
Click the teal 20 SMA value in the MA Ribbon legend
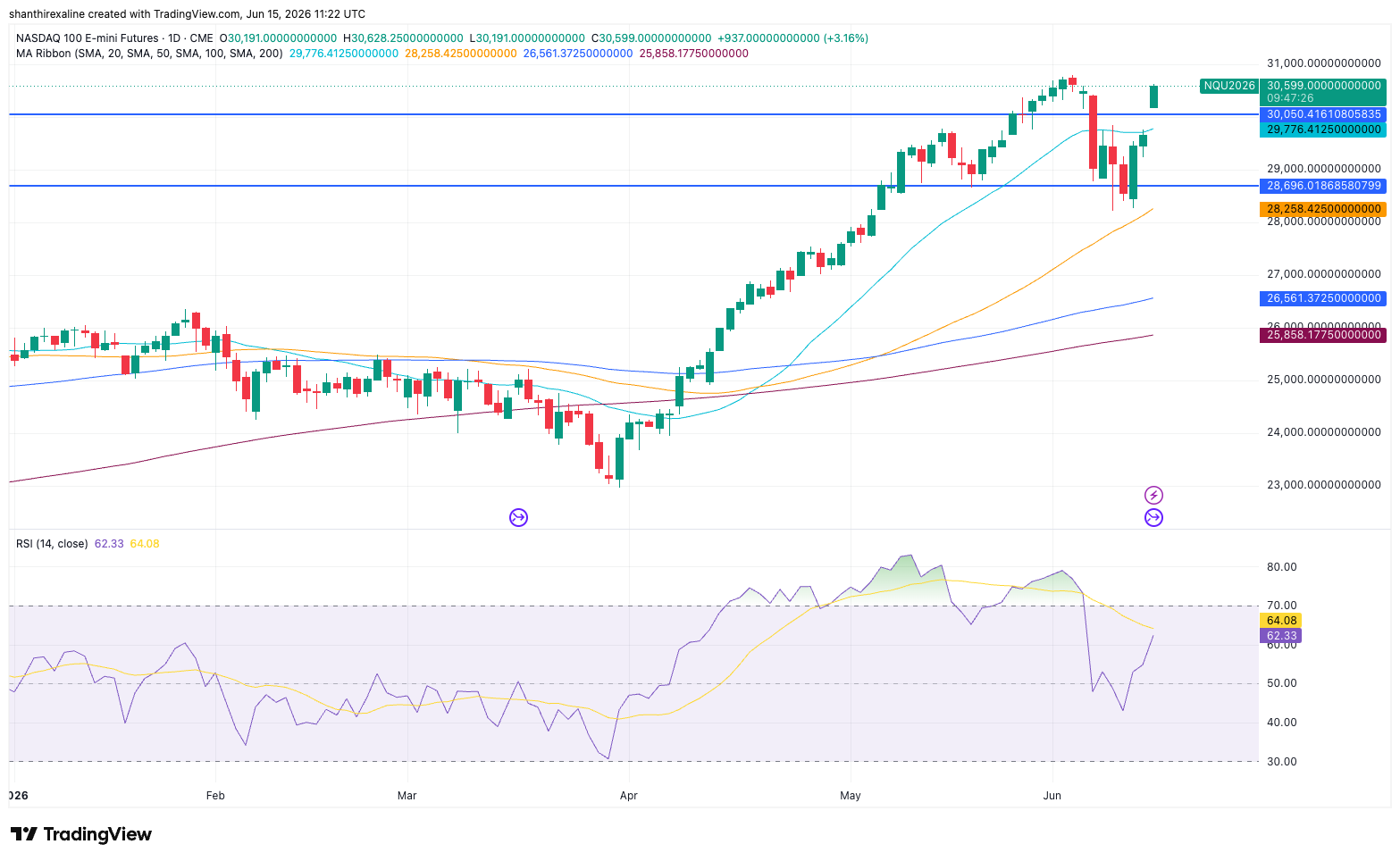pyautogui.click(x=344, y=54)
